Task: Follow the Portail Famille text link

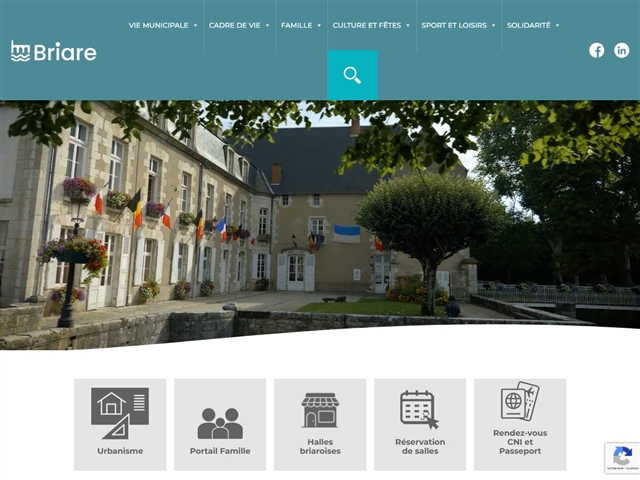Action: 220,451
